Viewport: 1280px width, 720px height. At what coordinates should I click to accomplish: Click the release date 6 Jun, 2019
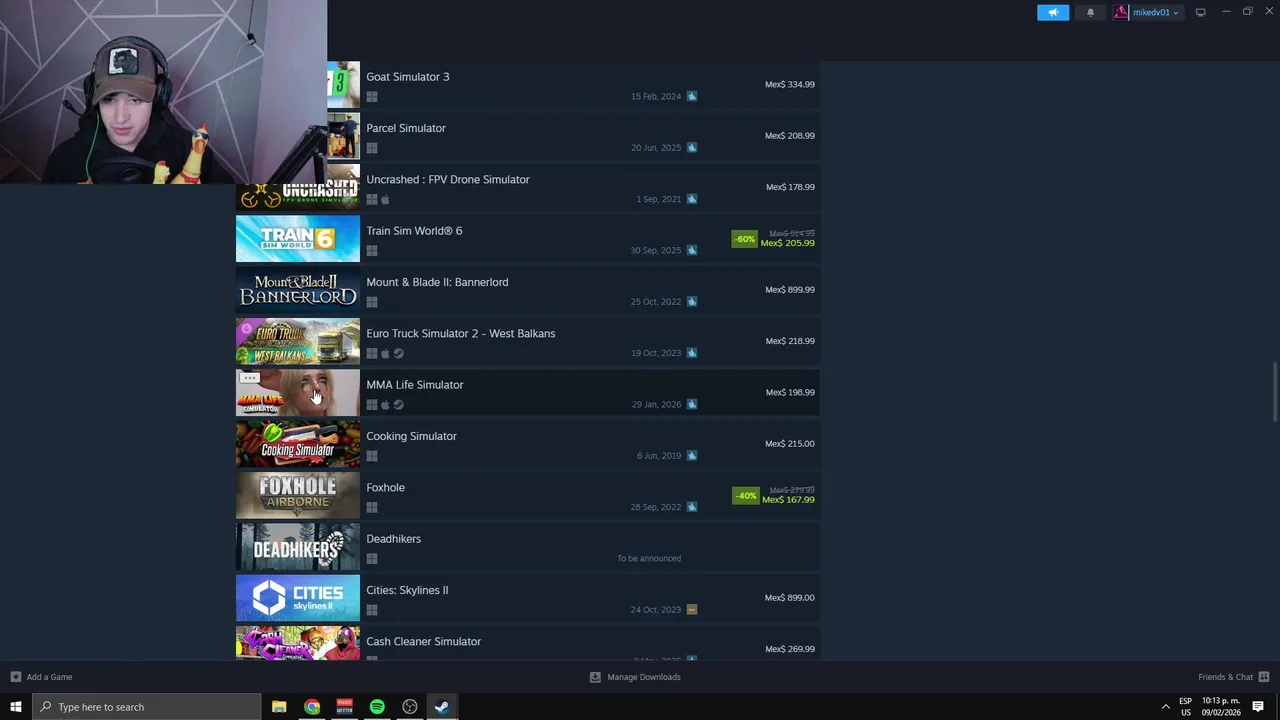pos(659,456)
